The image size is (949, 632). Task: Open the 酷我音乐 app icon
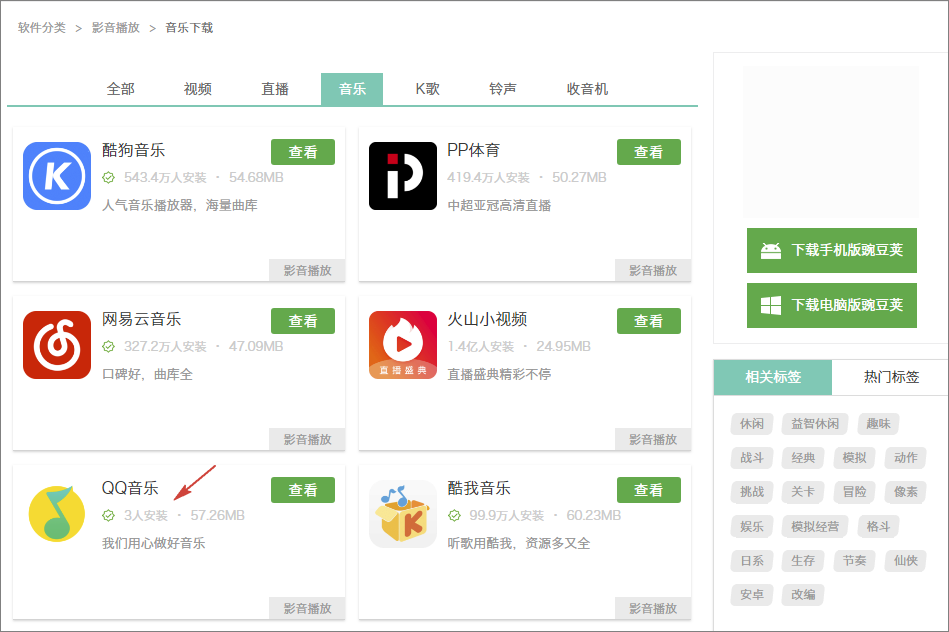pos(403,514)
